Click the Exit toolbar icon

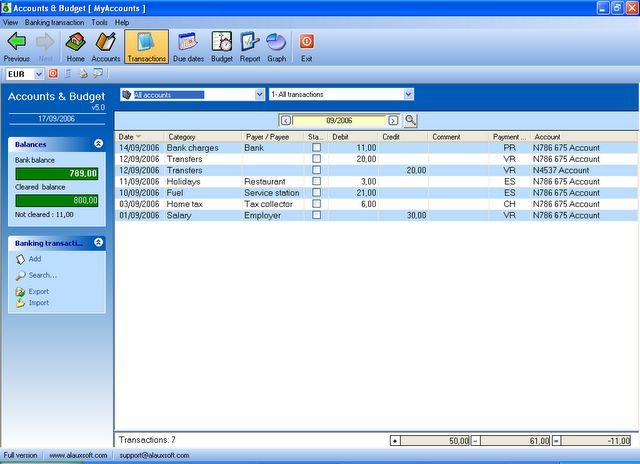click(307, 46)
